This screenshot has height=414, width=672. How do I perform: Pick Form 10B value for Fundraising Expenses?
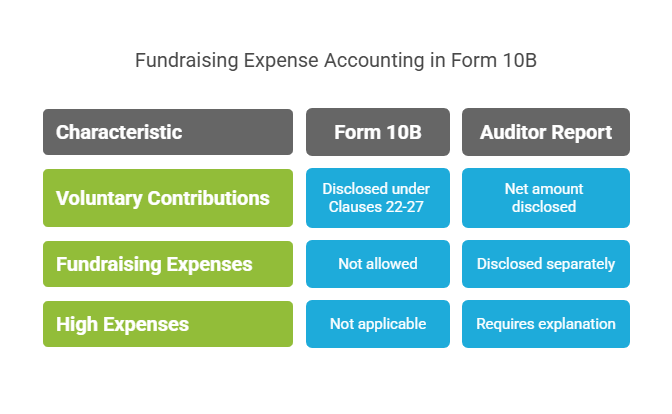coord(378,264)
